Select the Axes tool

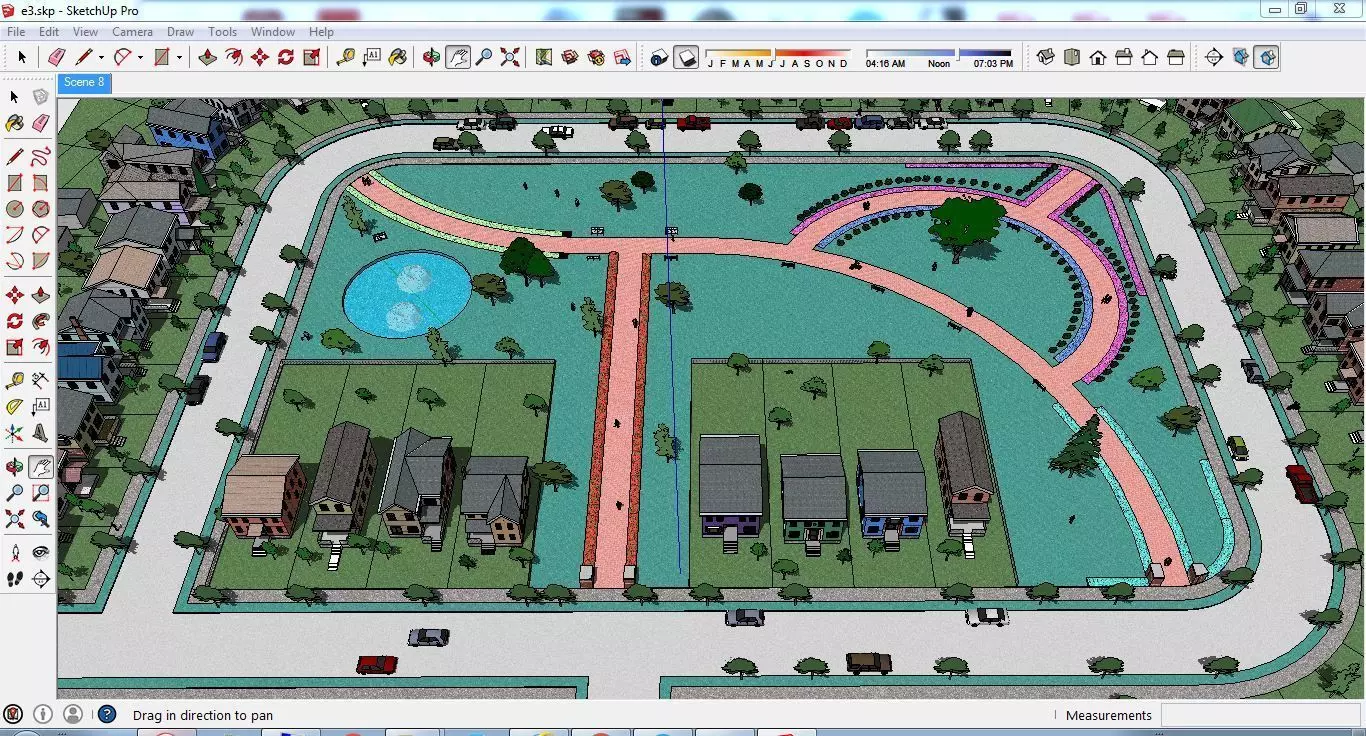coord(14,433)
